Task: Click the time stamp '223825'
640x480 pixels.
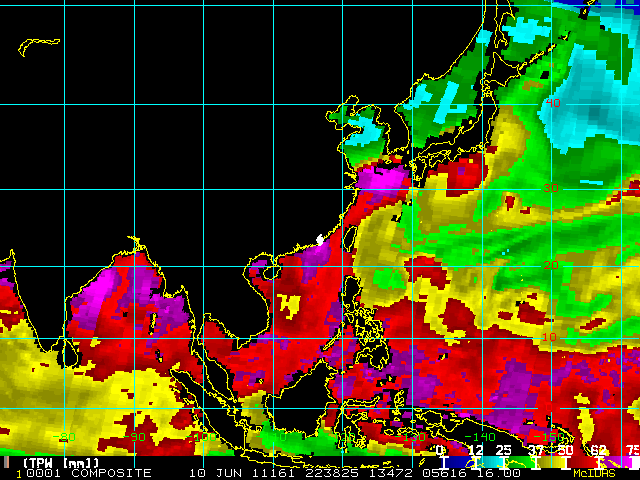Action: point(332,473)
